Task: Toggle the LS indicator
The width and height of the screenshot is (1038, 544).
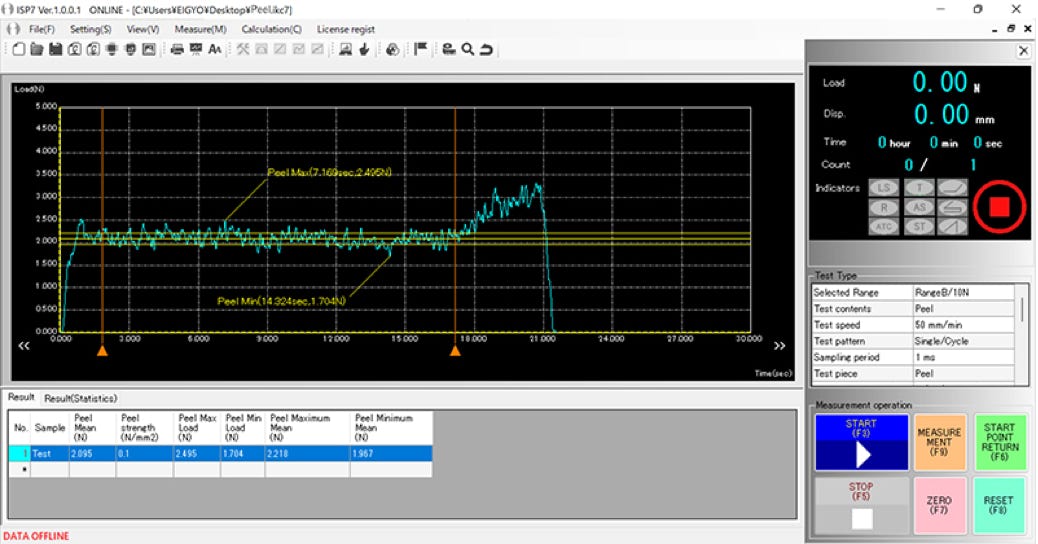Action: point(883,187)
